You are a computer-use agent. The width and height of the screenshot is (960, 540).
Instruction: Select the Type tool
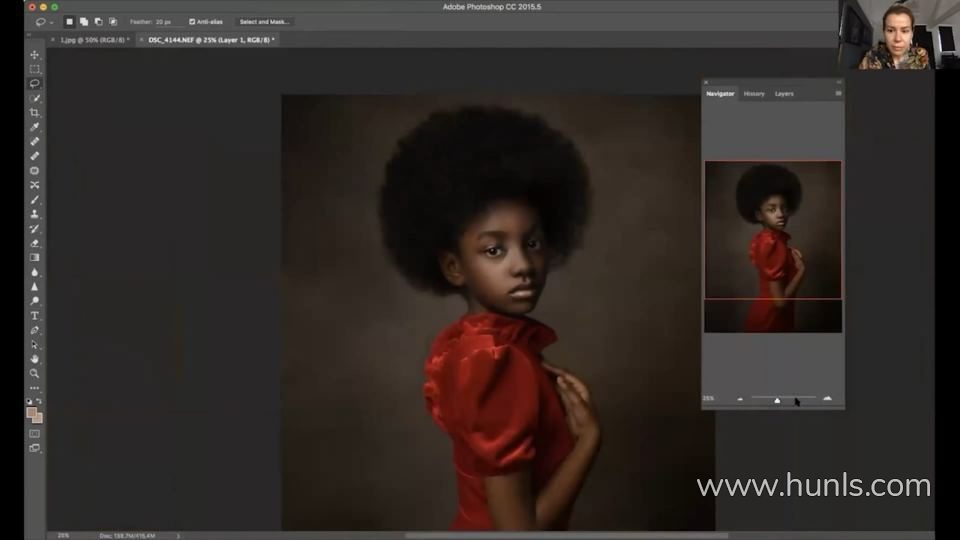click(x=35, y=315)
